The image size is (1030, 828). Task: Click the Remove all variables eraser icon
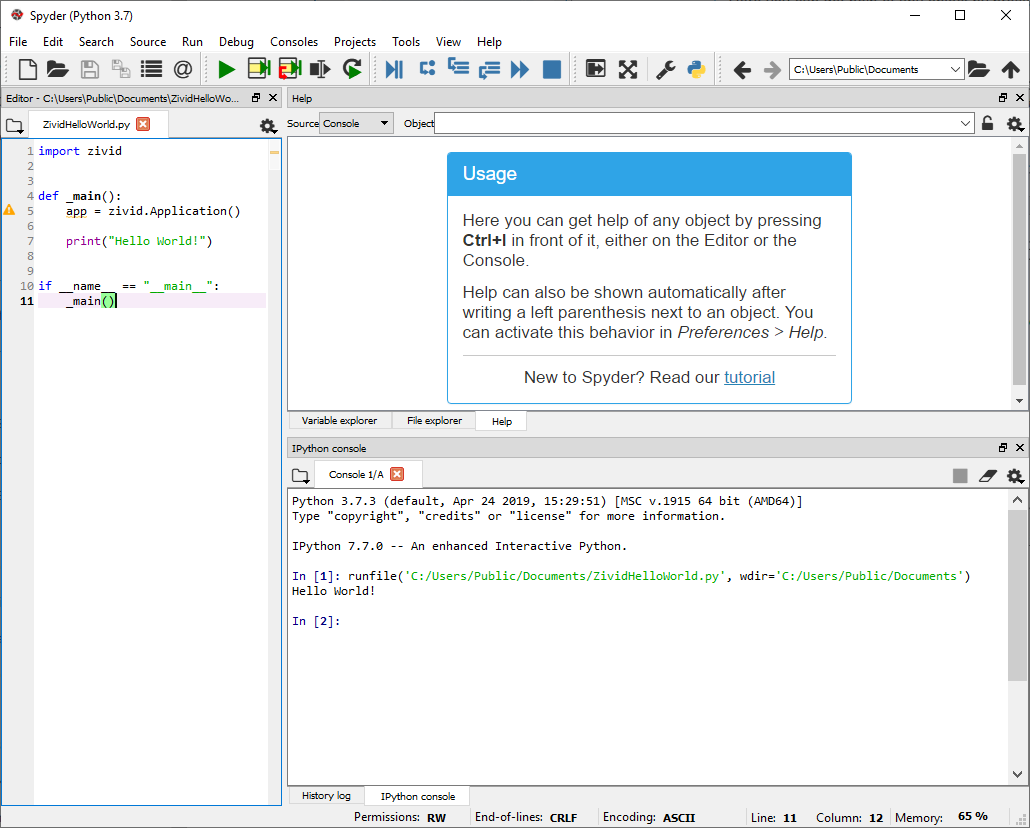point(988,475)
